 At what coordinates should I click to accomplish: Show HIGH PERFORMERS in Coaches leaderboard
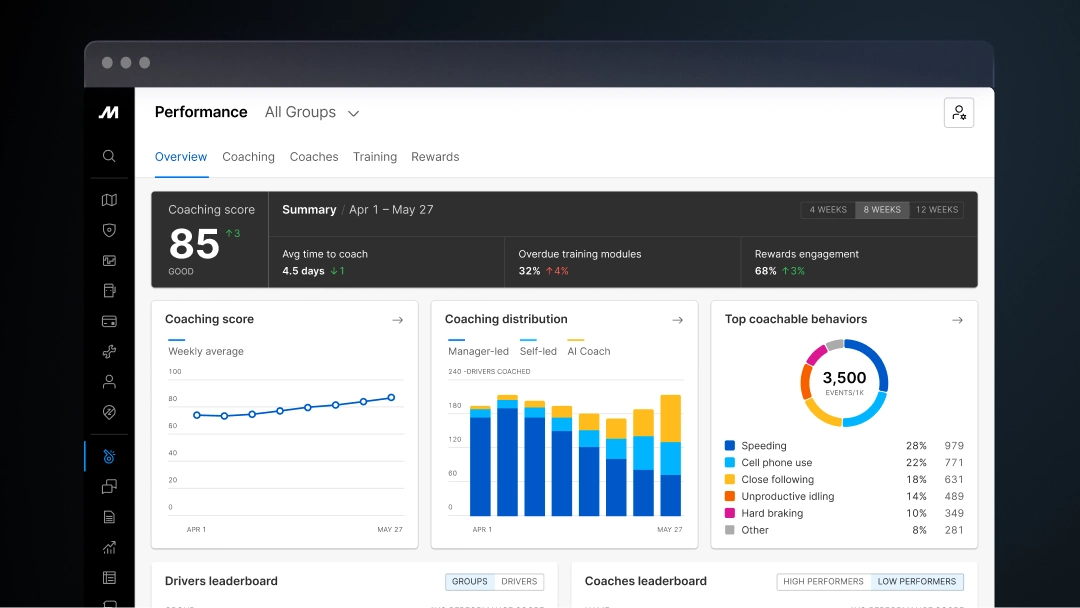[823, 582]
